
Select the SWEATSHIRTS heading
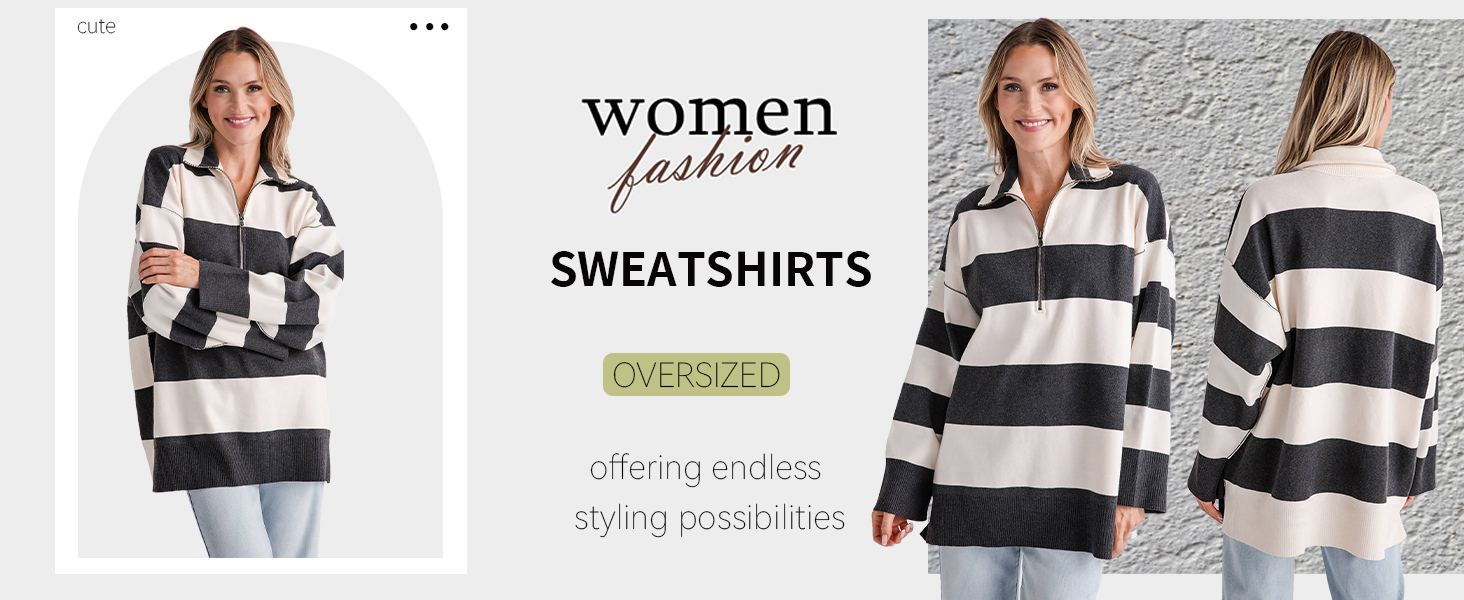tap(711, 269)
